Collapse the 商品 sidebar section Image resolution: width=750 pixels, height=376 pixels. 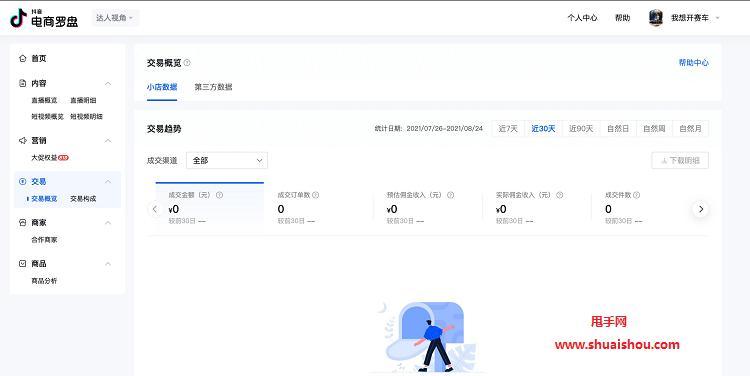(108, 264)
